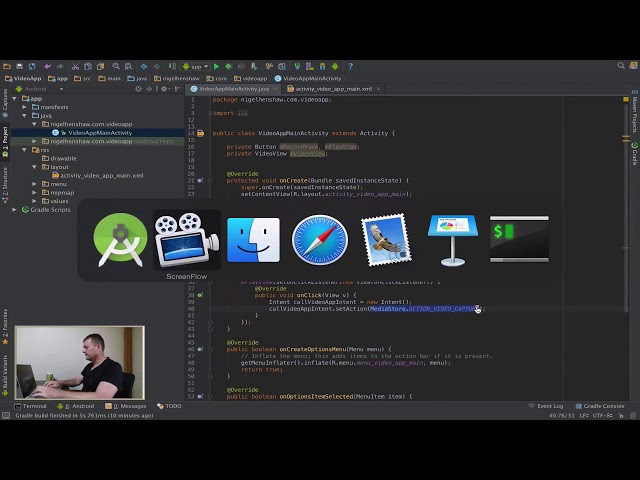The width and height of the screenshot is (640, 480).
Task: Select the videoapp breadcrumb folder
Action: (250, 78)
